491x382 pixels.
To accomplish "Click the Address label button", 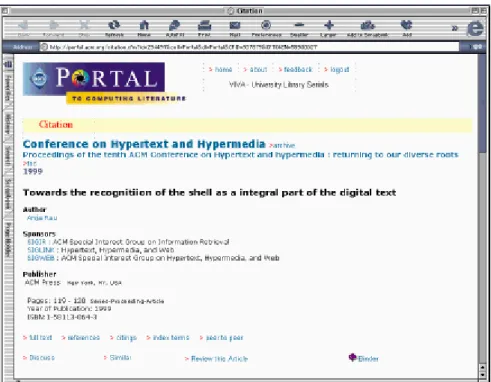I will pyautogui.click(x=22, y=47).
